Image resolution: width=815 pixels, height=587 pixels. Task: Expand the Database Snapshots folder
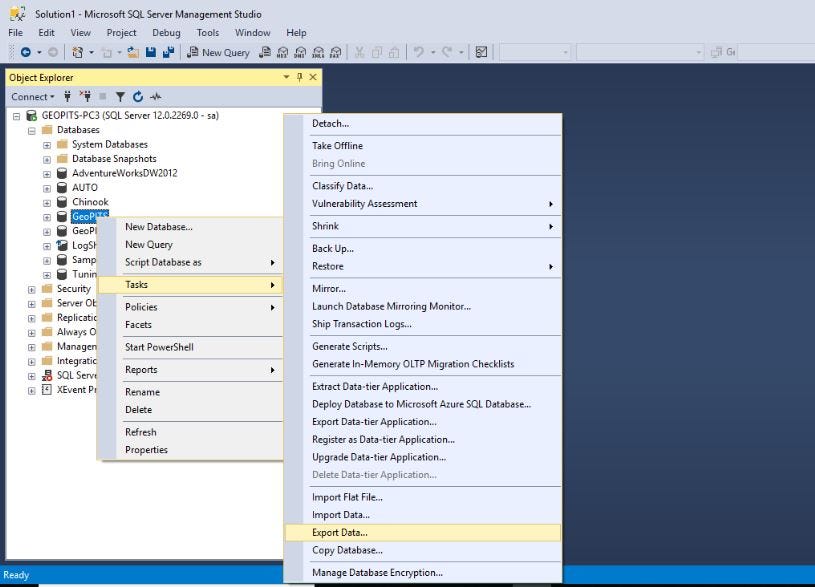click(47, 160)
